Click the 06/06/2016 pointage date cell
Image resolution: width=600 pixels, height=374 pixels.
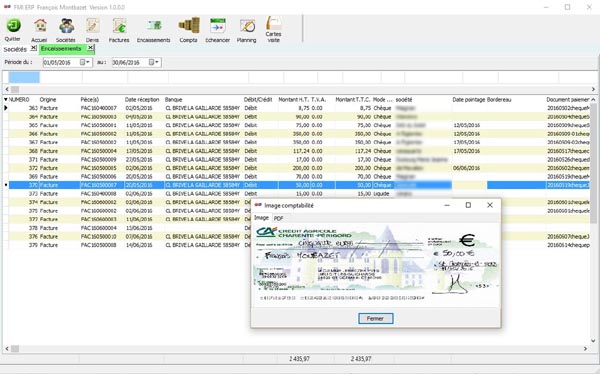coord(466,168)
